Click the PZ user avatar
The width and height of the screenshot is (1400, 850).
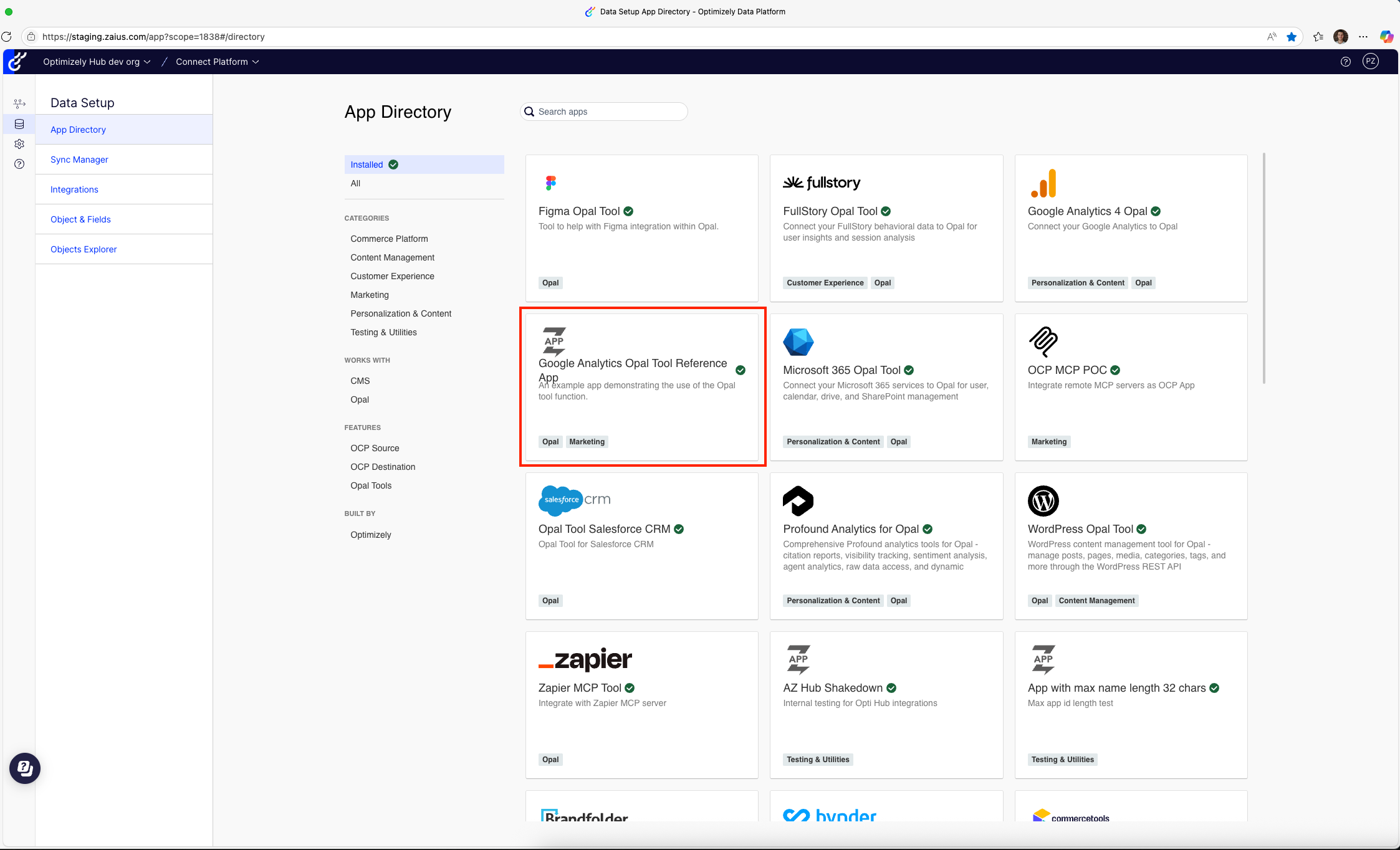(1370, 61)
